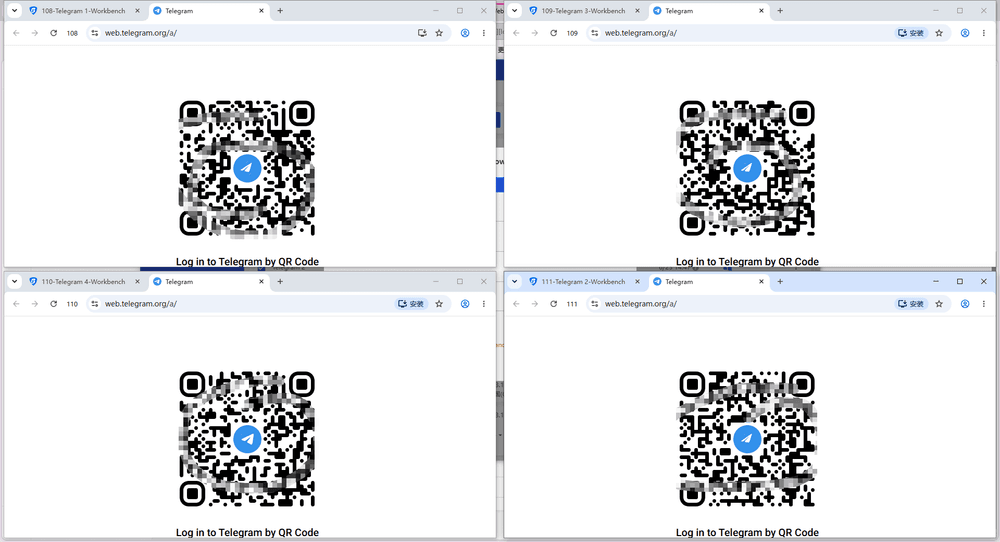
Task: Click 'Log in to Telegram by QR Code' in 108 window
Action: click(x=247, y=261)
